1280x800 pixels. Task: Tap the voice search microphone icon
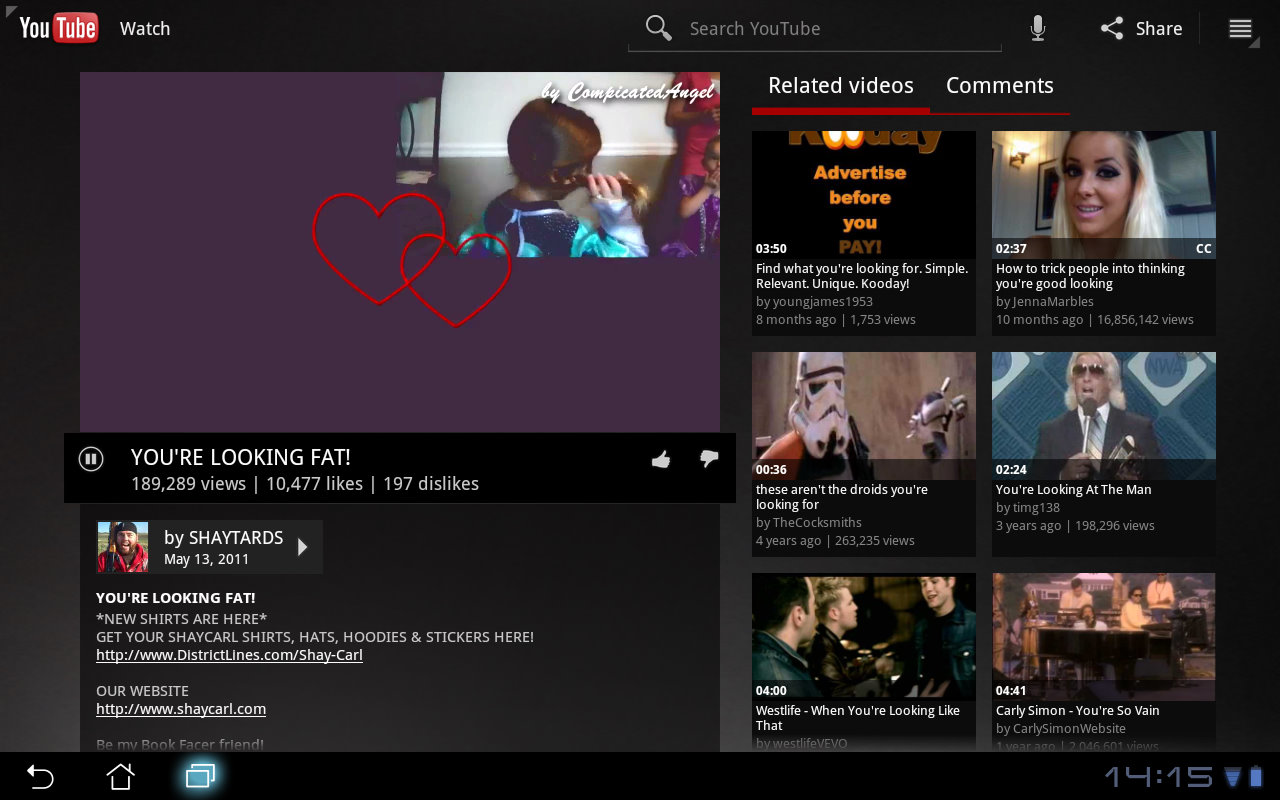click(x=1038, y=28)
